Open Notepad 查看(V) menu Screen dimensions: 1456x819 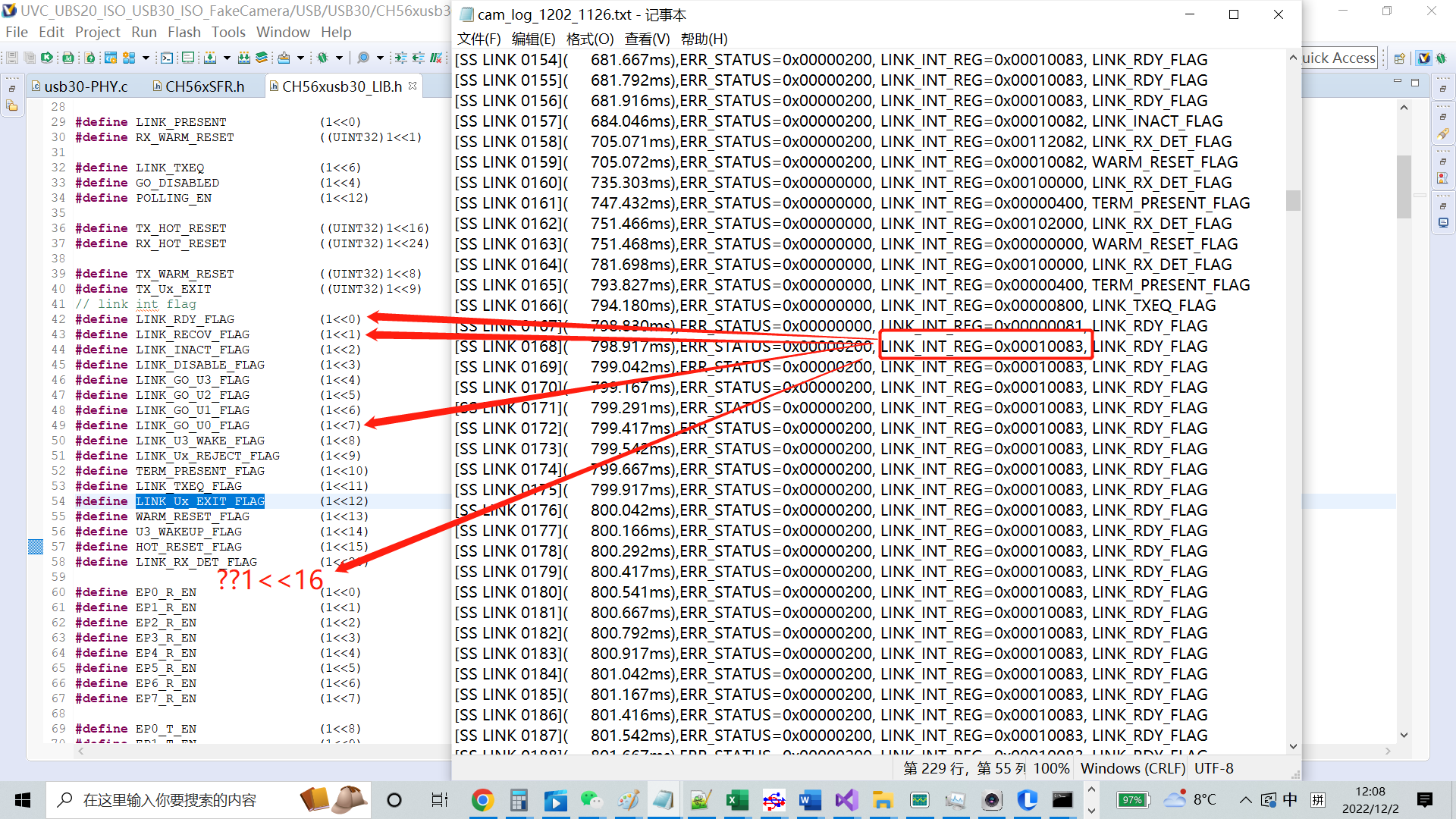648,39
